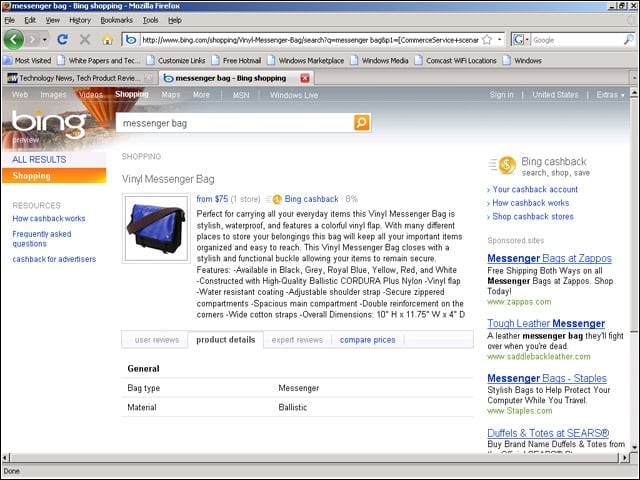The image size is (640, 480).
Task: Open the tab list dropdown arrow
Action: tap(634, 78)
